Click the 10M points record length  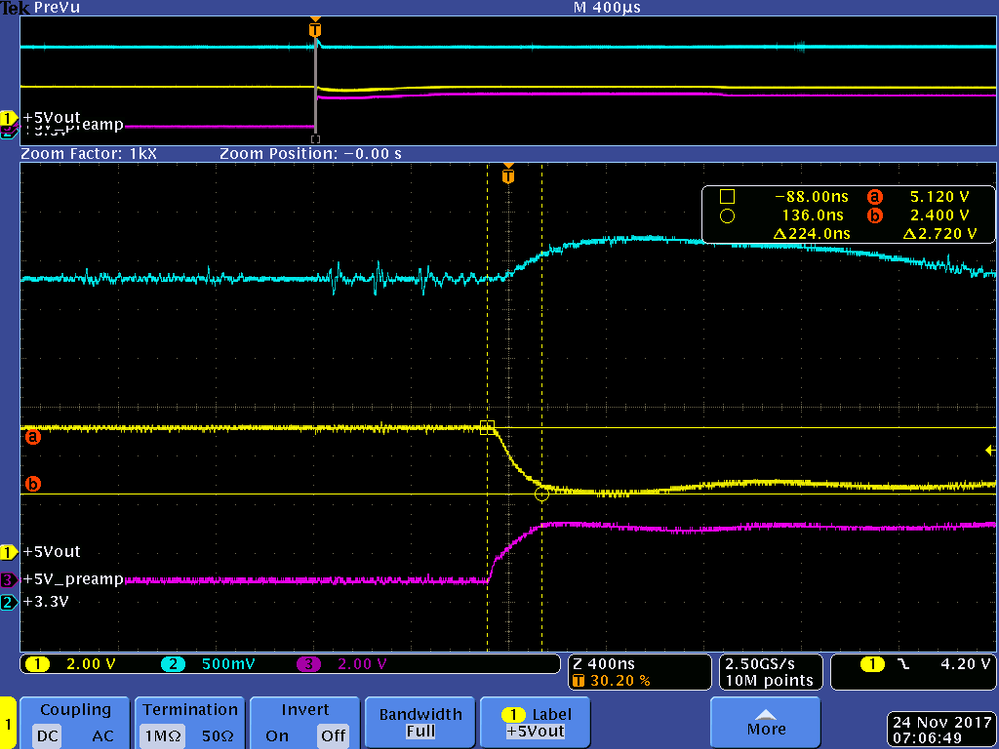pos(769,681)
